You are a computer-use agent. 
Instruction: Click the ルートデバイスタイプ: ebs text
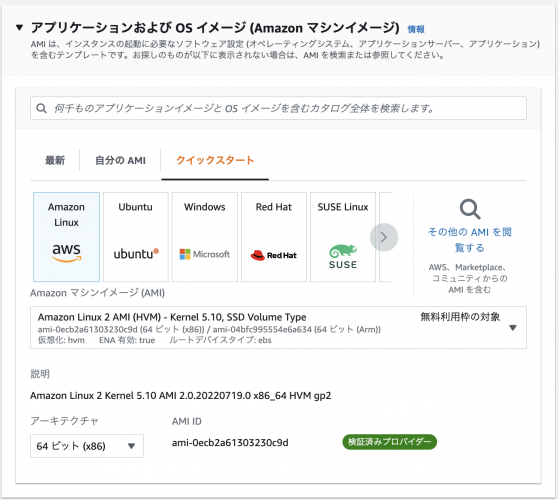(220, 340)
